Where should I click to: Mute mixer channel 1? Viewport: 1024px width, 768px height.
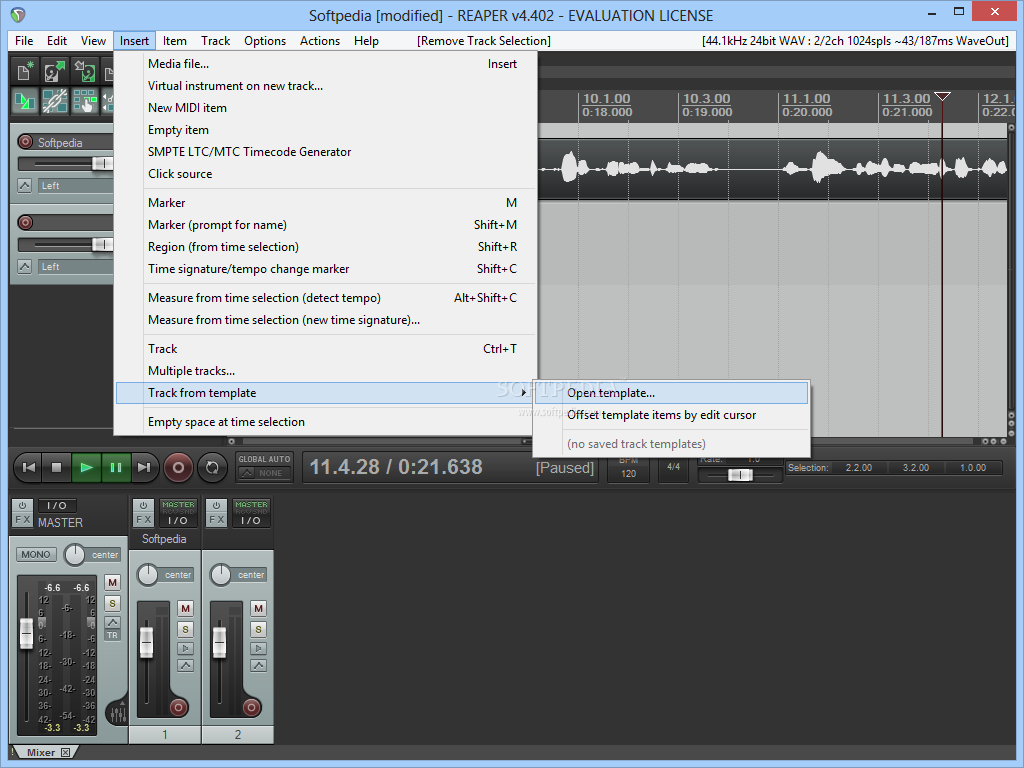pos(185,609)
